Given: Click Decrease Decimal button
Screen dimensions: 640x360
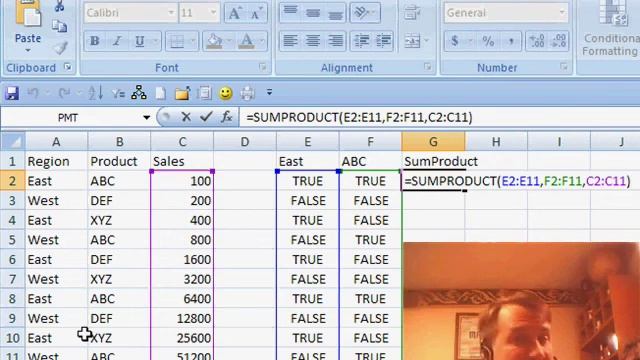Looking at the screenshot, I should 558,41.
